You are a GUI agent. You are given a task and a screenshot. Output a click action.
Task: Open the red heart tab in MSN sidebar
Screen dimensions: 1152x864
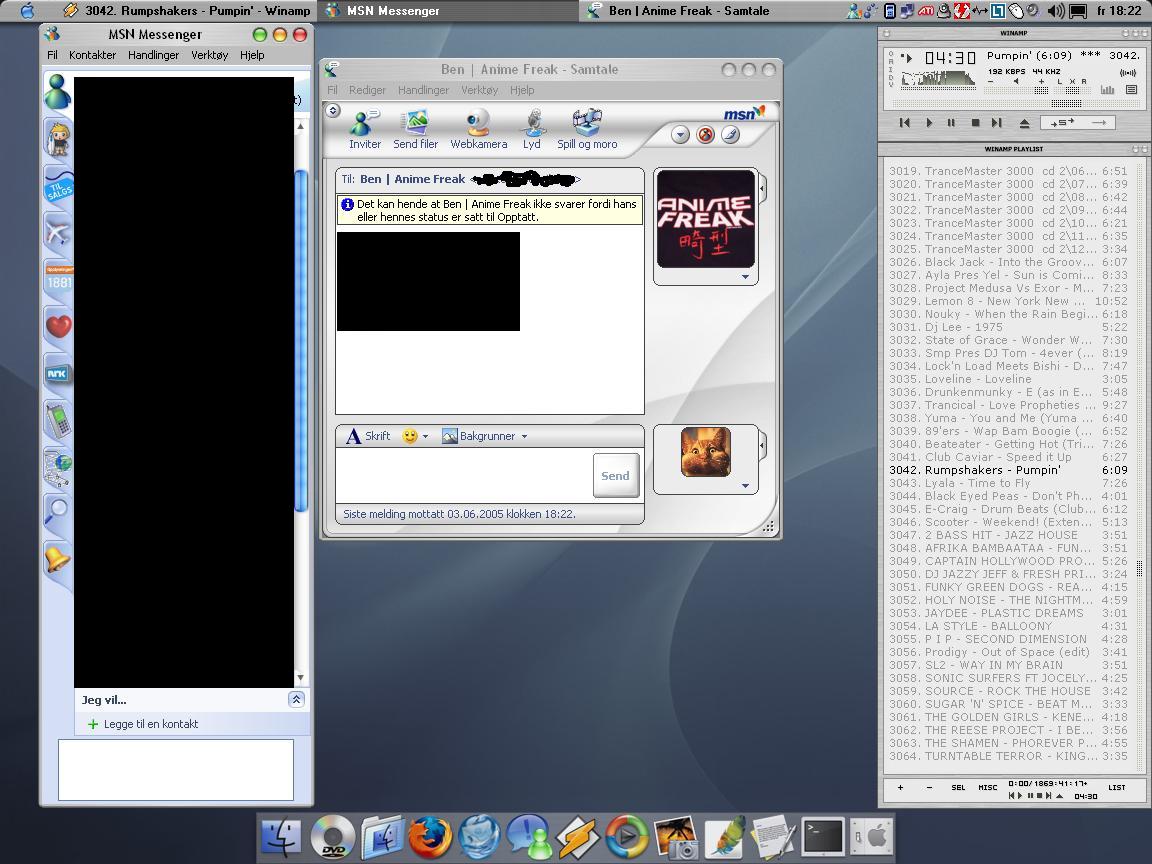(x=59, y=325)
